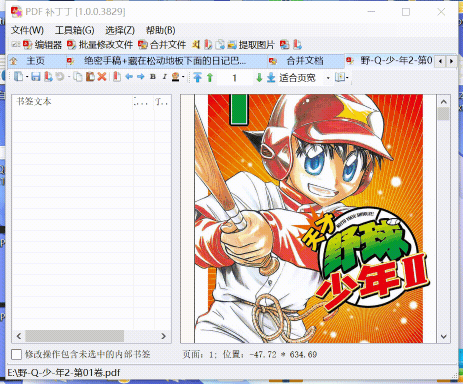
Task: Open the 适合页宽 zoom dropdown
Action: tap(328, 78)
